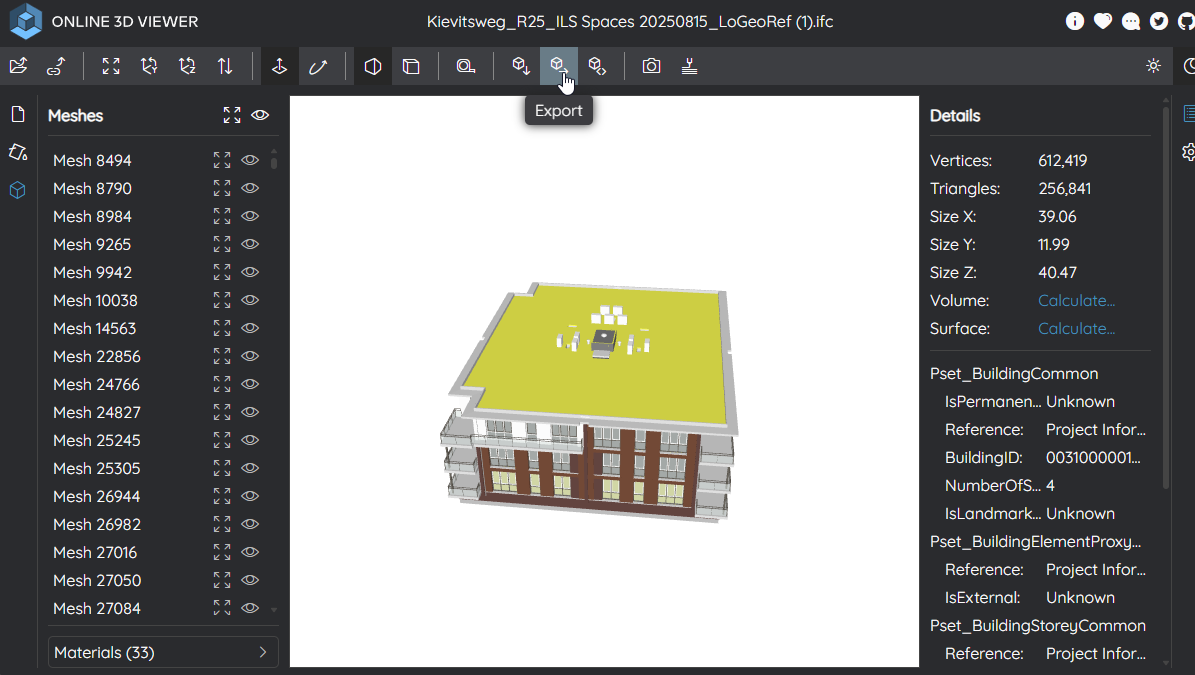This screenshot has height=675, width=1195.
Task: Open the Materials tab in left sidebar
Action: (18, 152)
